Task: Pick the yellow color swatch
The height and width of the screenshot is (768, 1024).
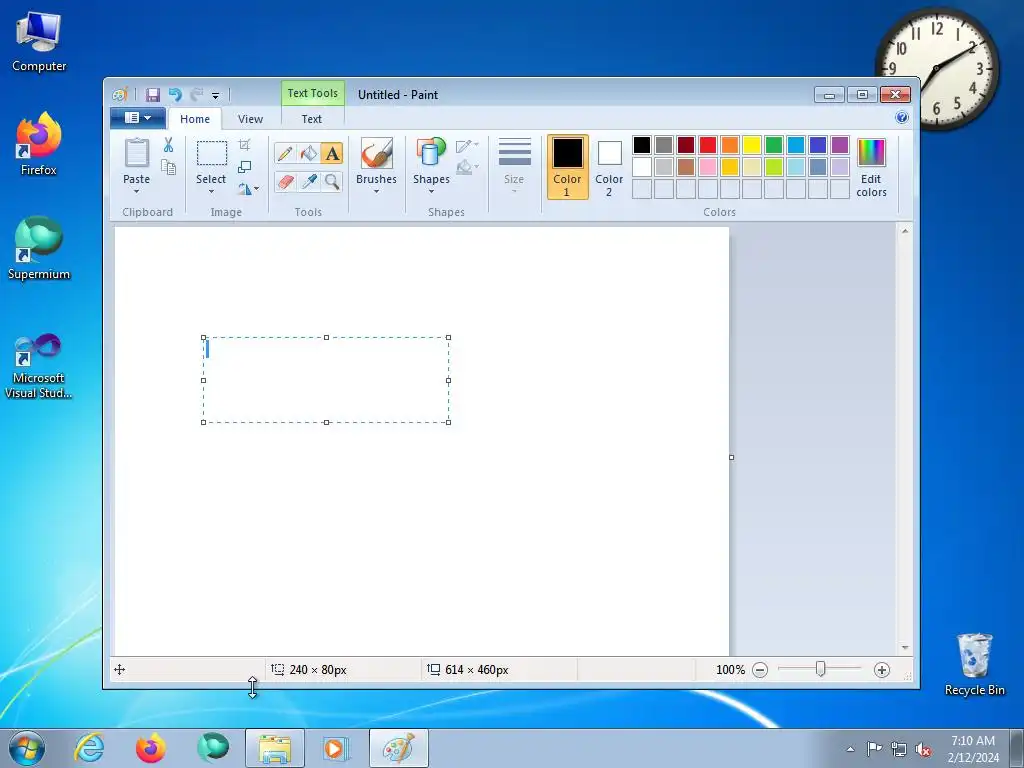Action: (752, 145)
